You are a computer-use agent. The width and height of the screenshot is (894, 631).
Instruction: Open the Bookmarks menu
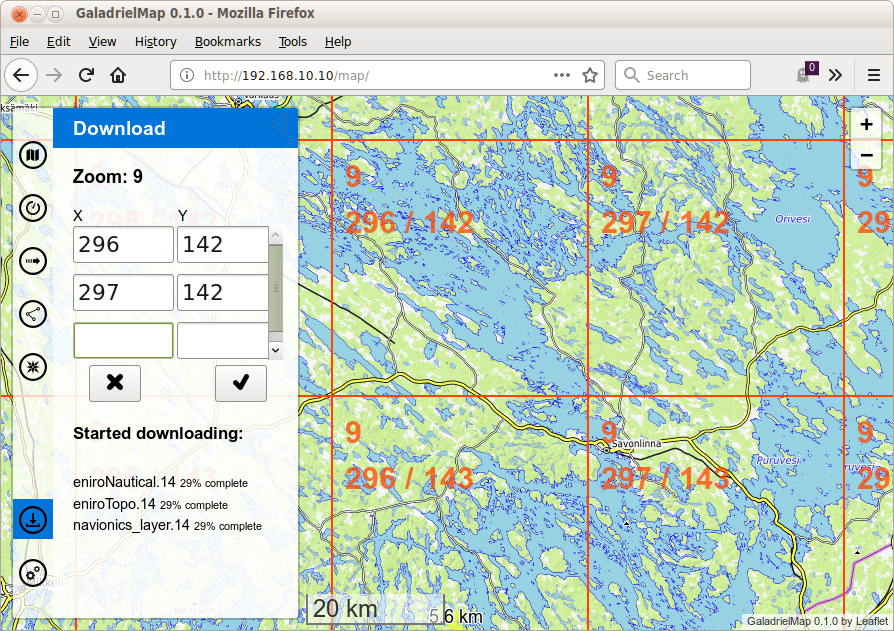(x=227, y=42)
